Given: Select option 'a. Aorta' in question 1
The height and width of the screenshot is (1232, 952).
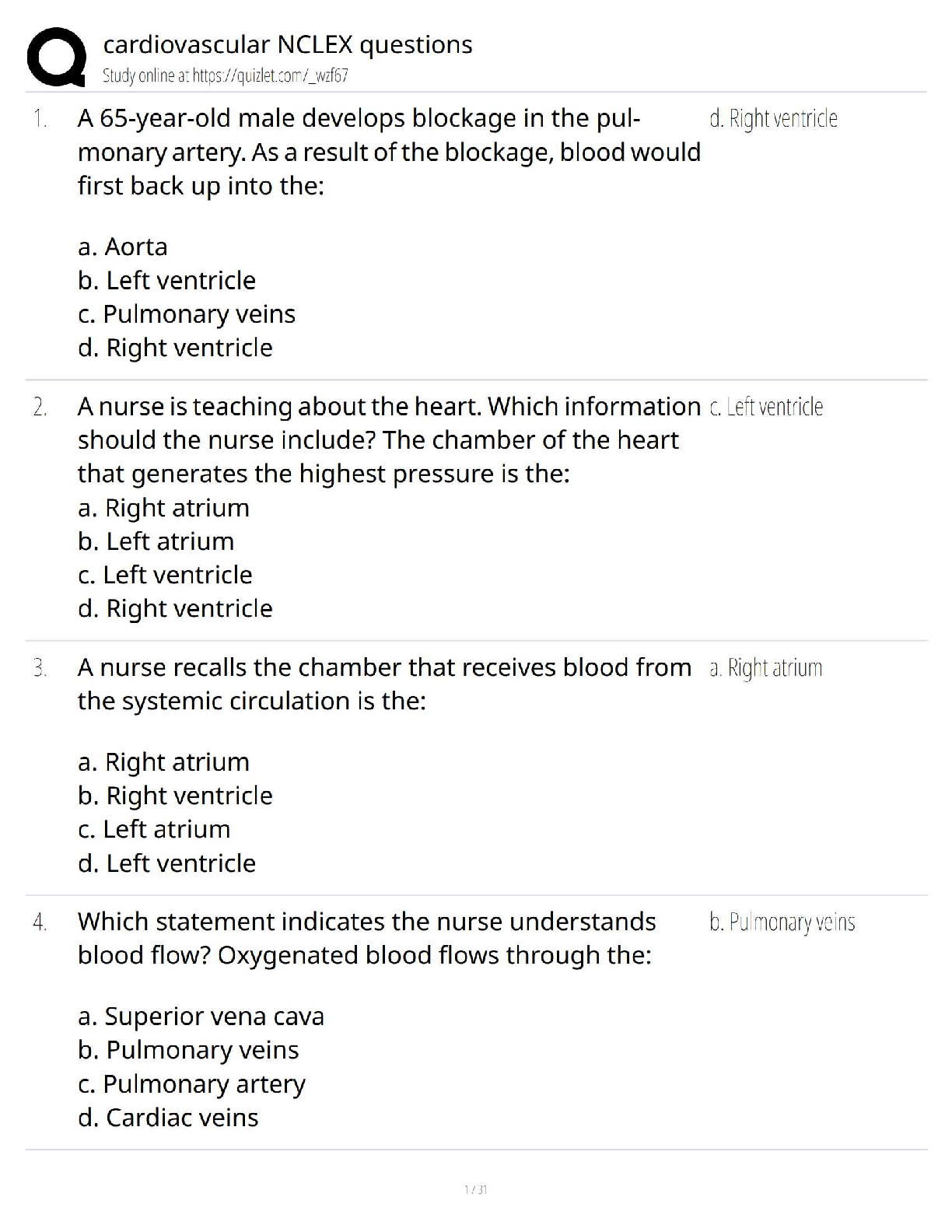Looking at the screenshot, I should [x=123, y=247].
